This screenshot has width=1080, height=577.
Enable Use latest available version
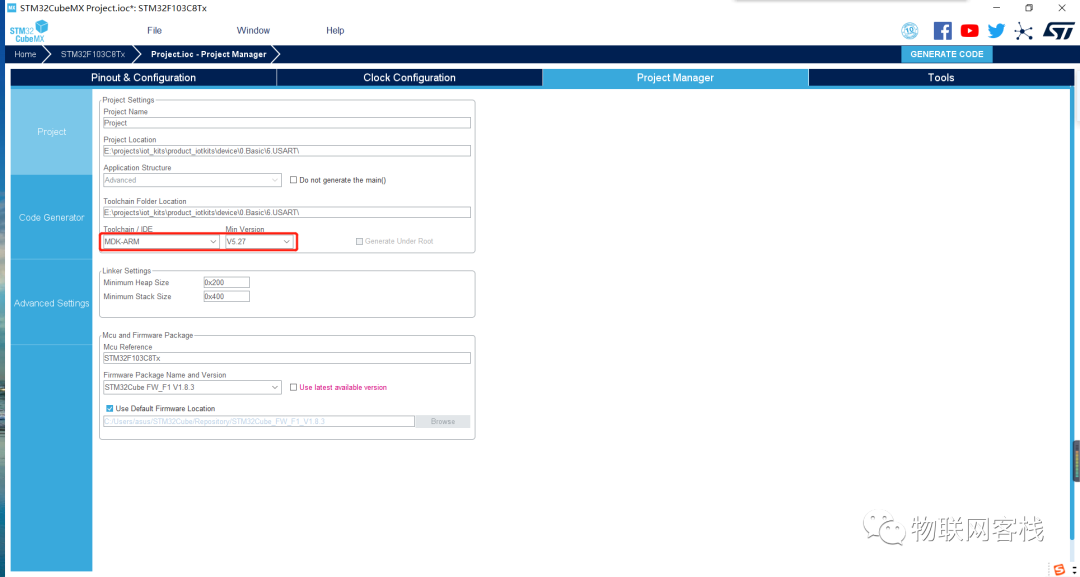pos(293,388)
